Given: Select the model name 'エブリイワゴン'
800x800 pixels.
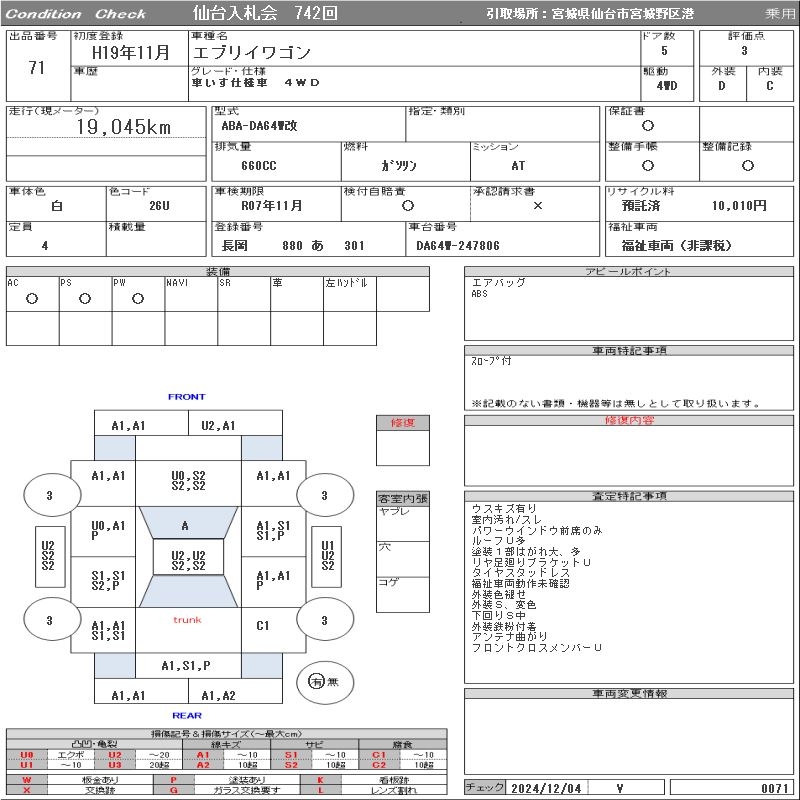Looking at the screenshot, I should pyautogui.click(x=252, y=53).
